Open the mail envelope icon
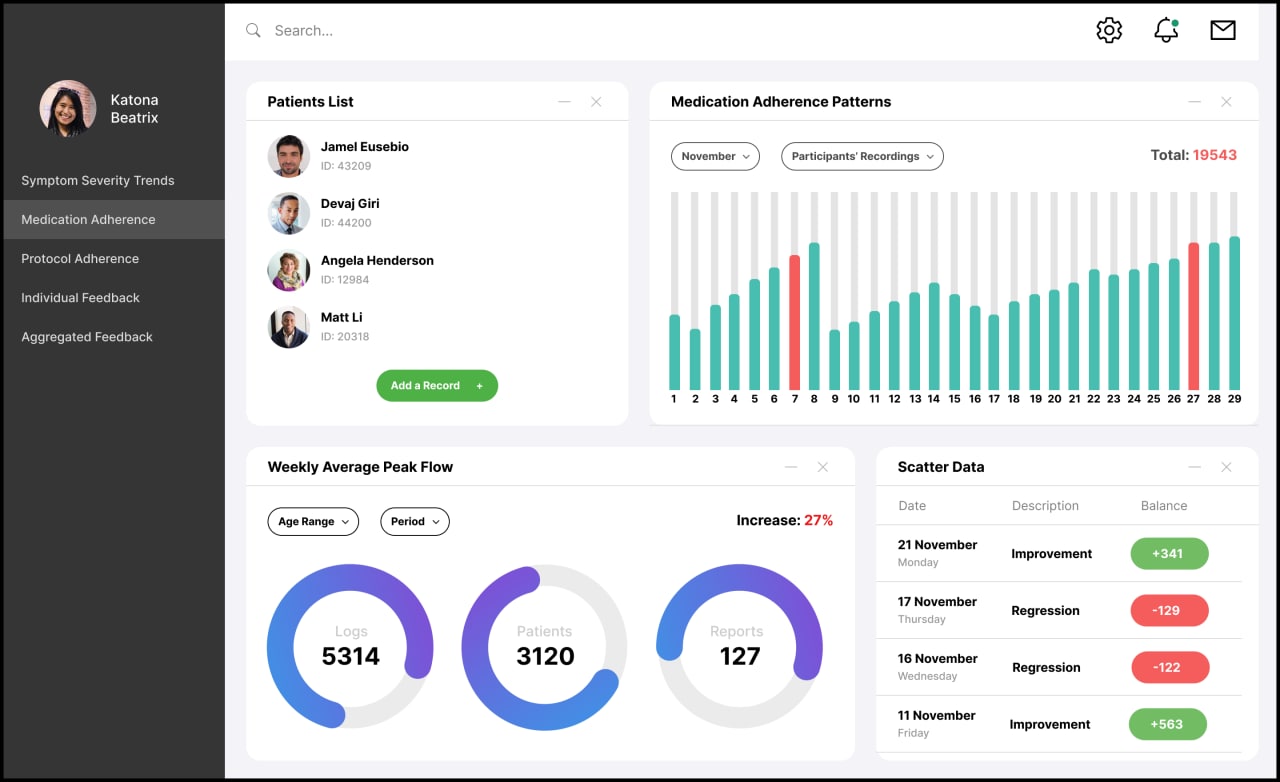 1223,30
